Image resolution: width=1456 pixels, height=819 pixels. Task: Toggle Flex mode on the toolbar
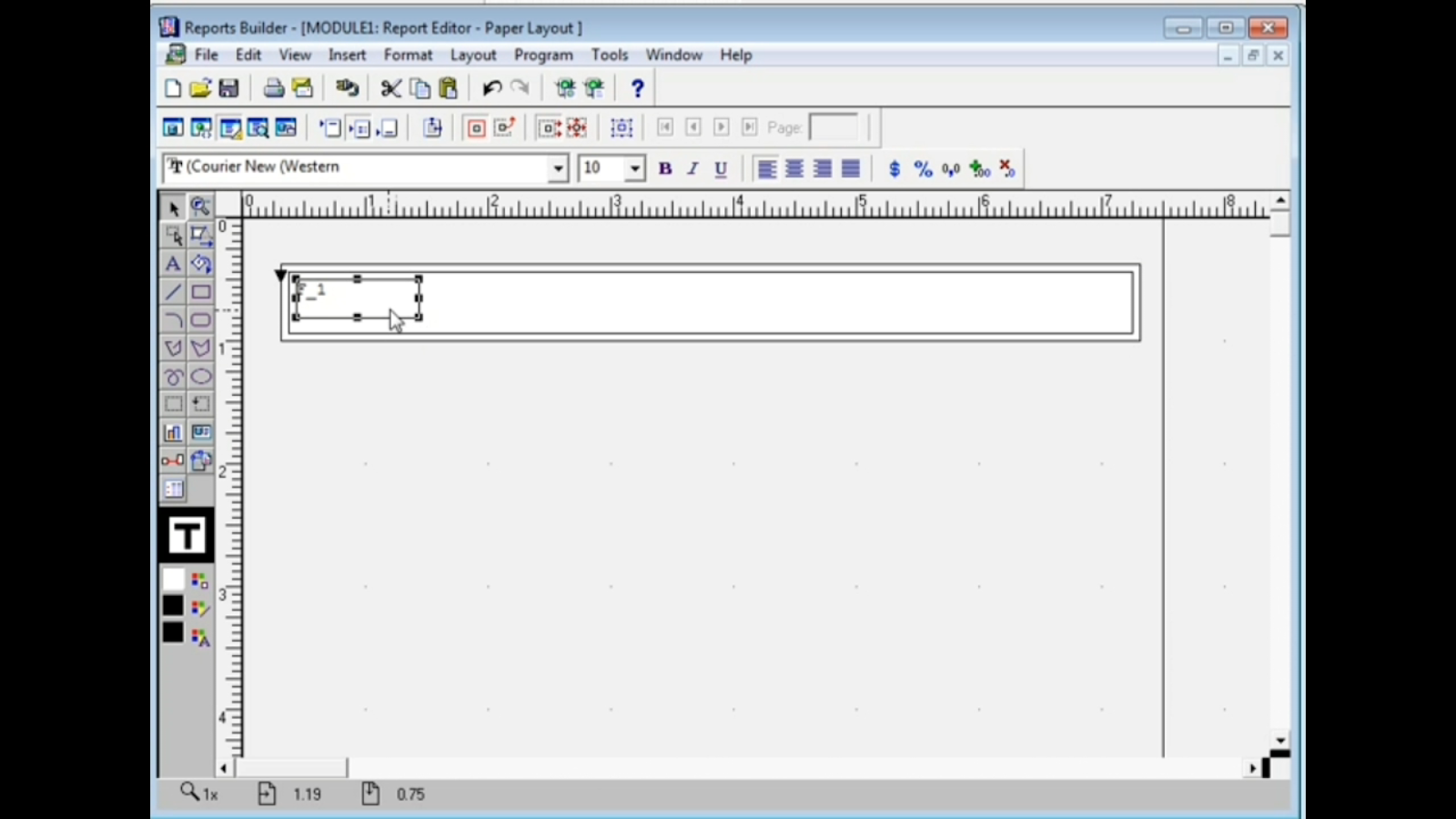(x=549, y=127)
